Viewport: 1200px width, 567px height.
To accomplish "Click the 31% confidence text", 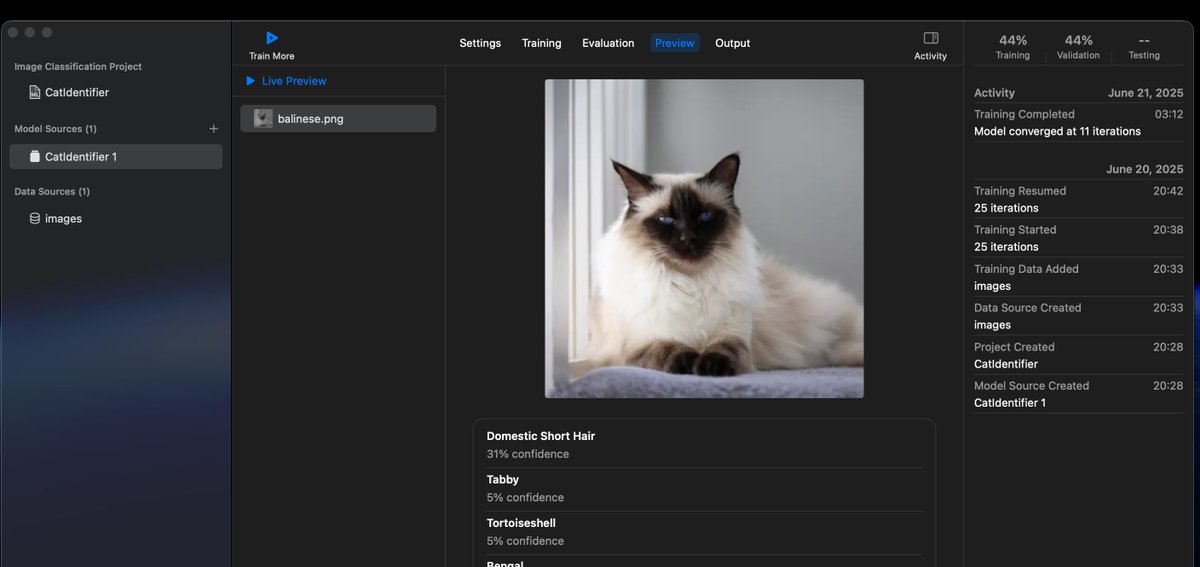I will pos(528,454).
